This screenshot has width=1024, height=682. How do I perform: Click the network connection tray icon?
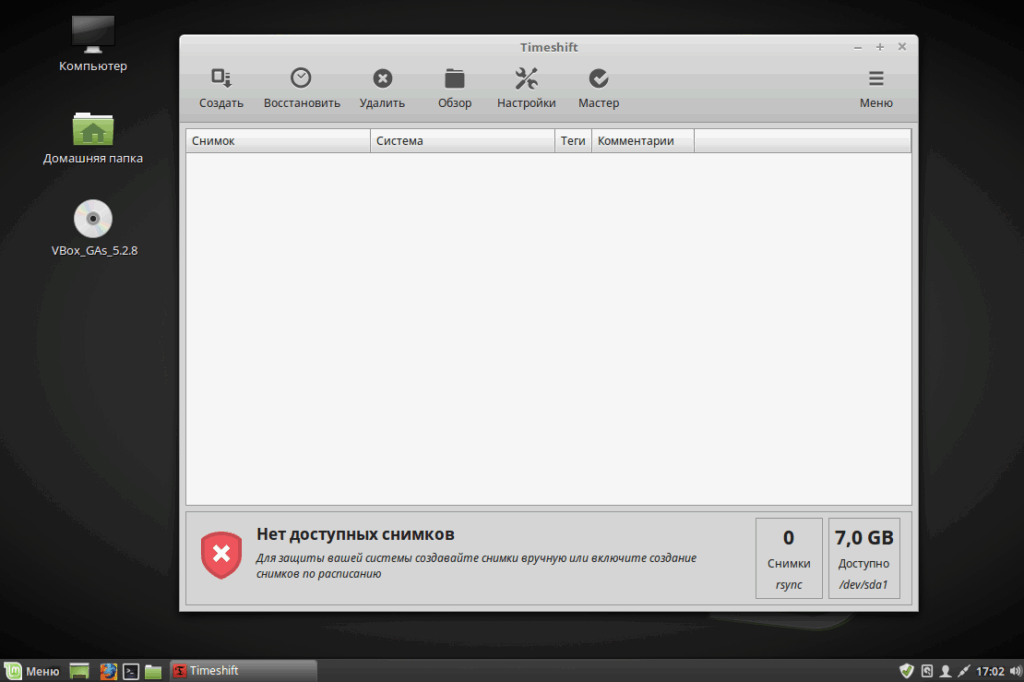coord(963,671)
